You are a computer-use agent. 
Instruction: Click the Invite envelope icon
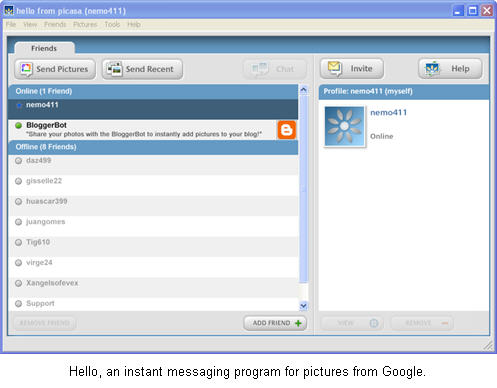tap(334, 68)
